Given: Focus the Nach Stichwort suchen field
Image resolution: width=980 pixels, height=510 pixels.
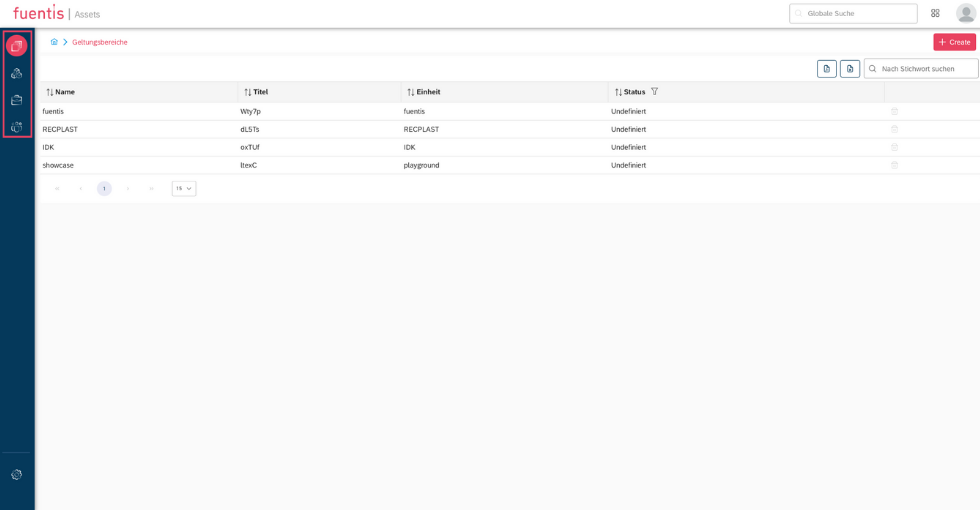Looking at the screenshot, I should (921, 69).
